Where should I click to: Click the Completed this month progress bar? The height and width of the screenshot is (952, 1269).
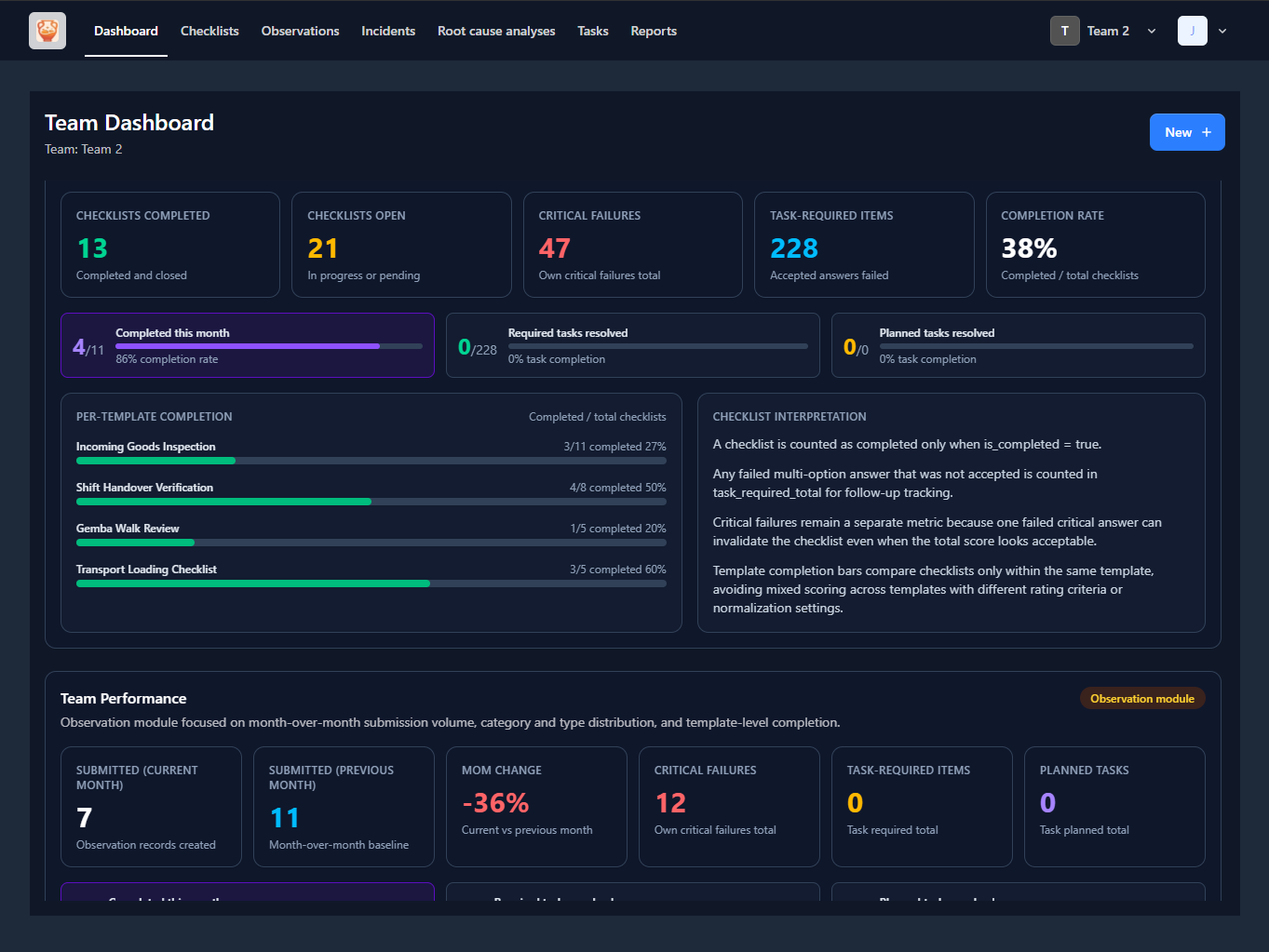tap(269, 346)
